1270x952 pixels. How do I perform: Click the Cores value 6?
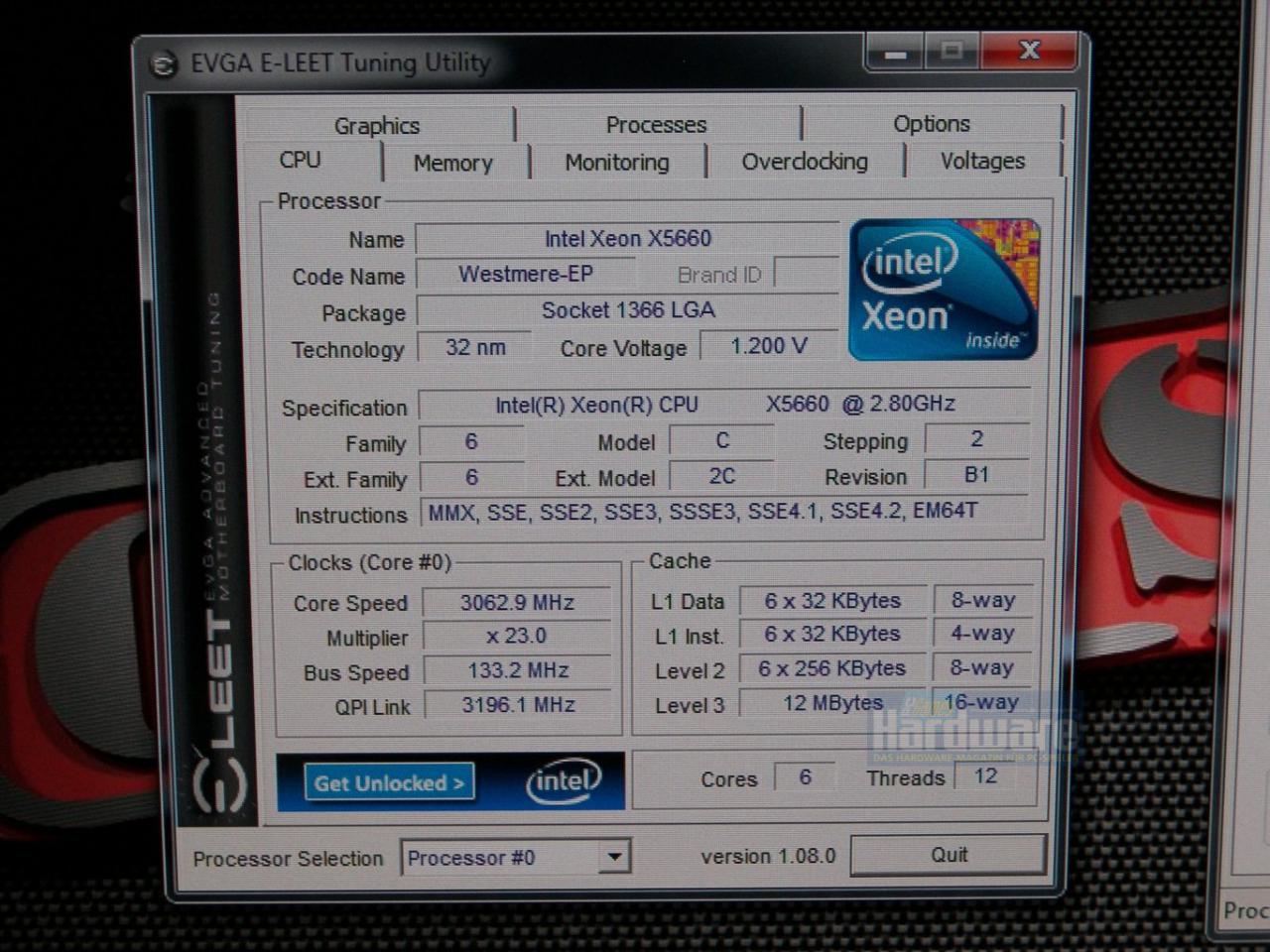(x=805, y=776)
